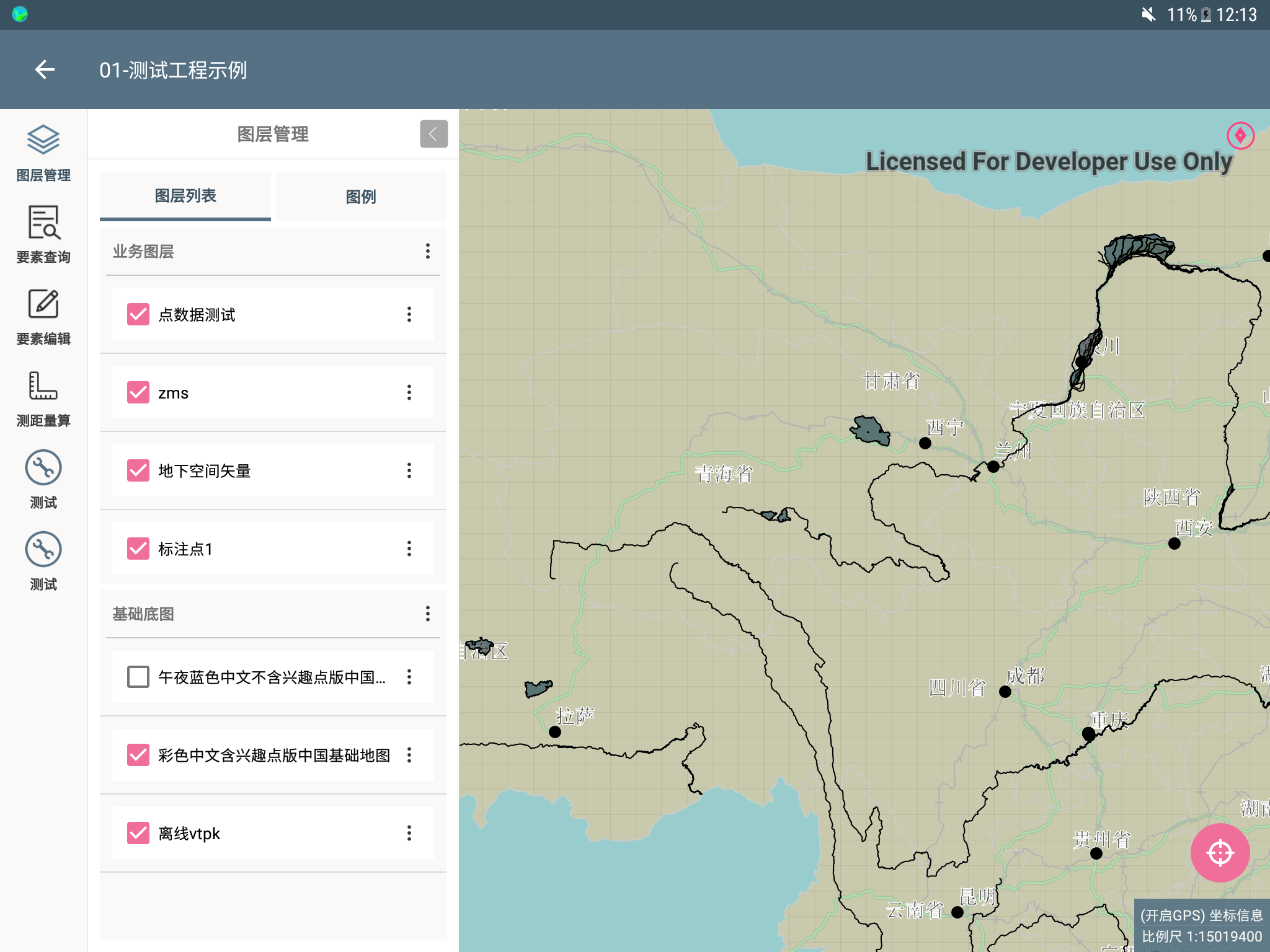The width and height of the screenshot is (1270, 952).
Task: Open the 基础底图 group options menu
Action: coord(427,614)
